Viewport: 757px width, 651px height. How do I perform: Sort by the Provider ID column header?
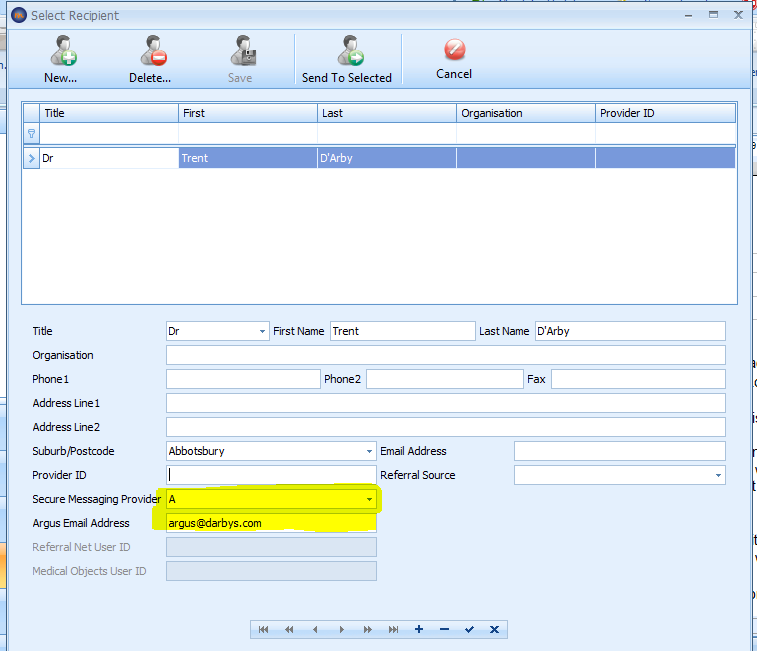point(665,113)
